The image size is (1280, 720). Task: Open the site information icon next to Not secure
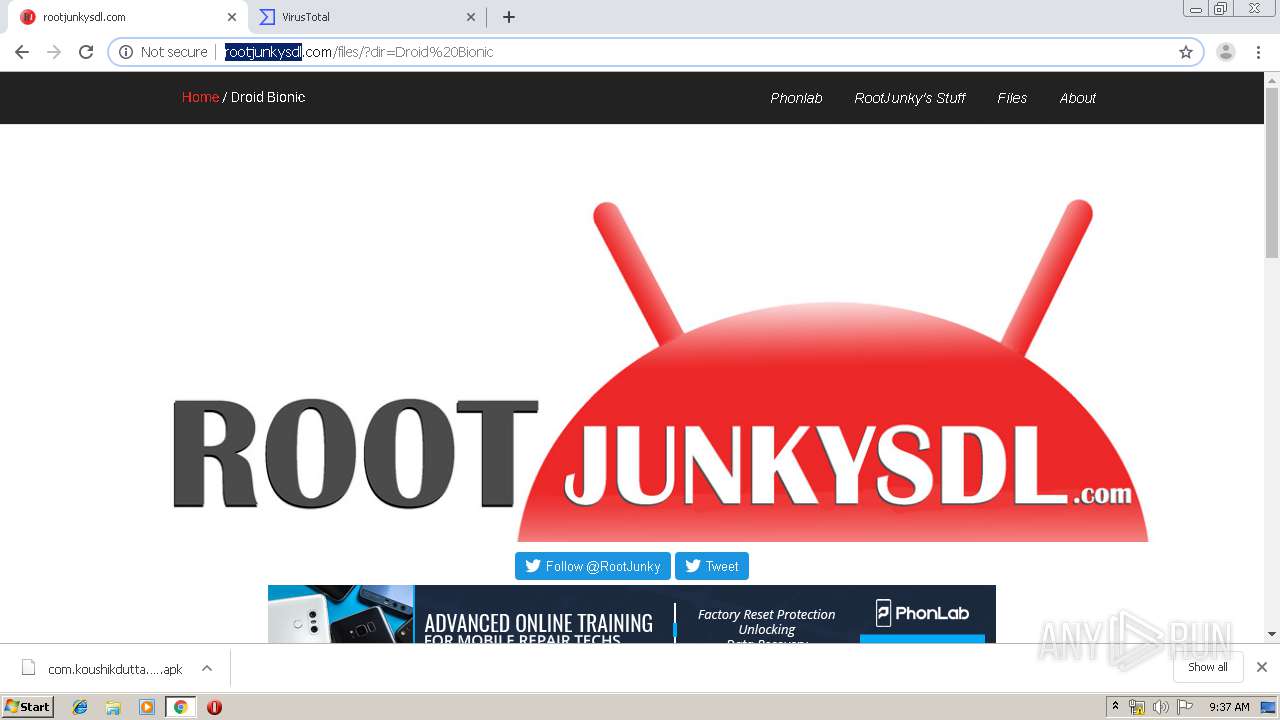126,52
